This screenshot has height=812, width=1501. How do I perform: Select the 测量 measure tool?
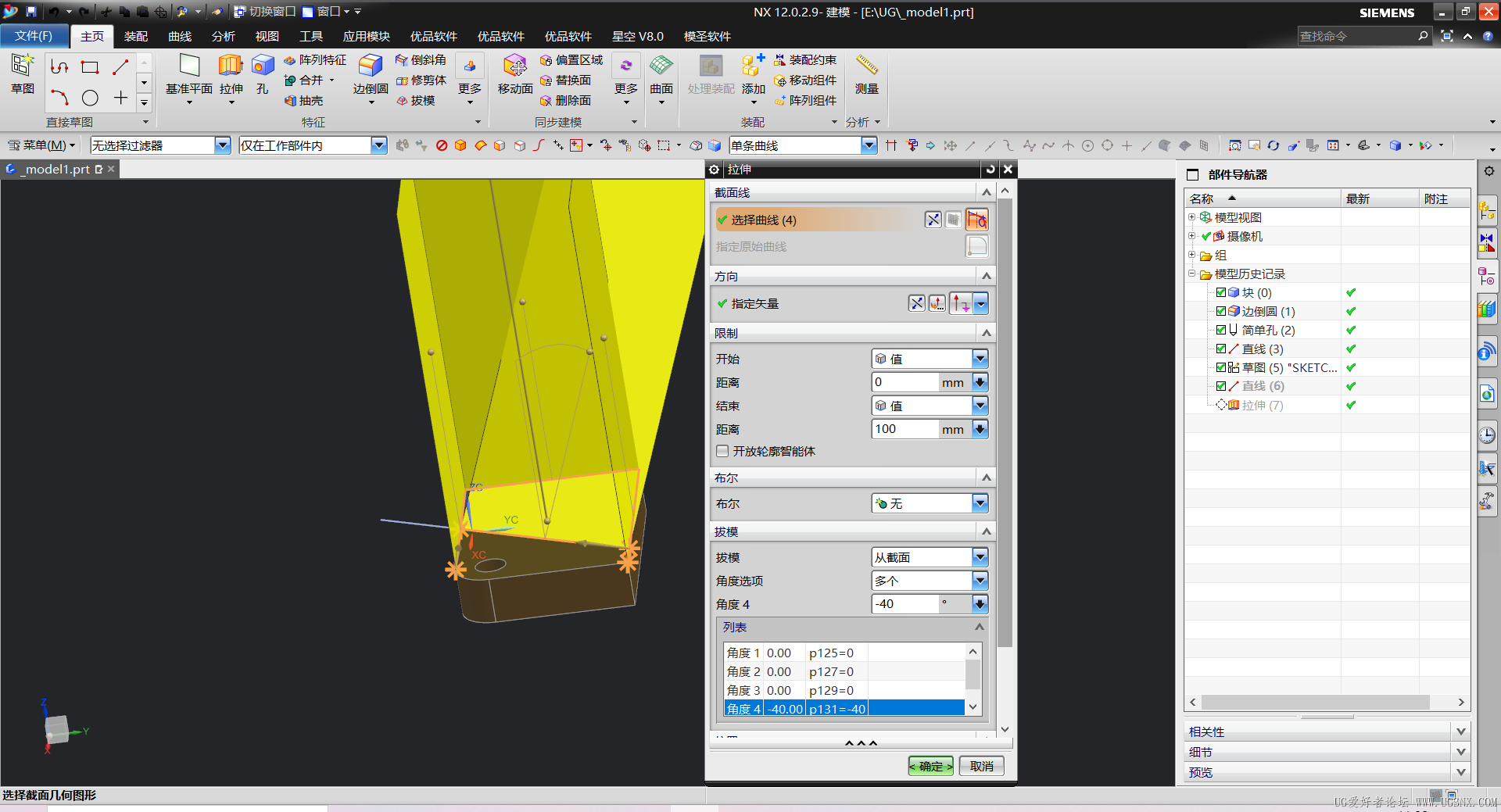click(867, 74)
